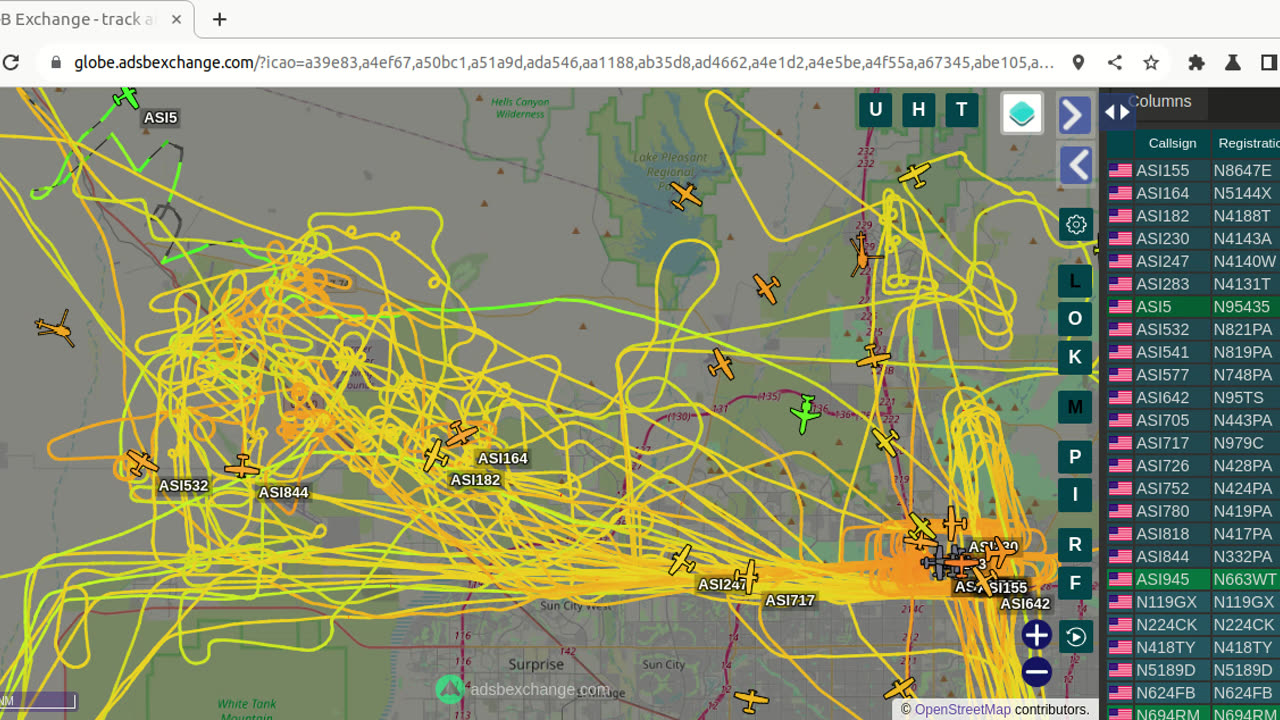Select the ASI182 aircraft icon
The width and height of the screenshot is (1280, 720).
click(435, 455)
